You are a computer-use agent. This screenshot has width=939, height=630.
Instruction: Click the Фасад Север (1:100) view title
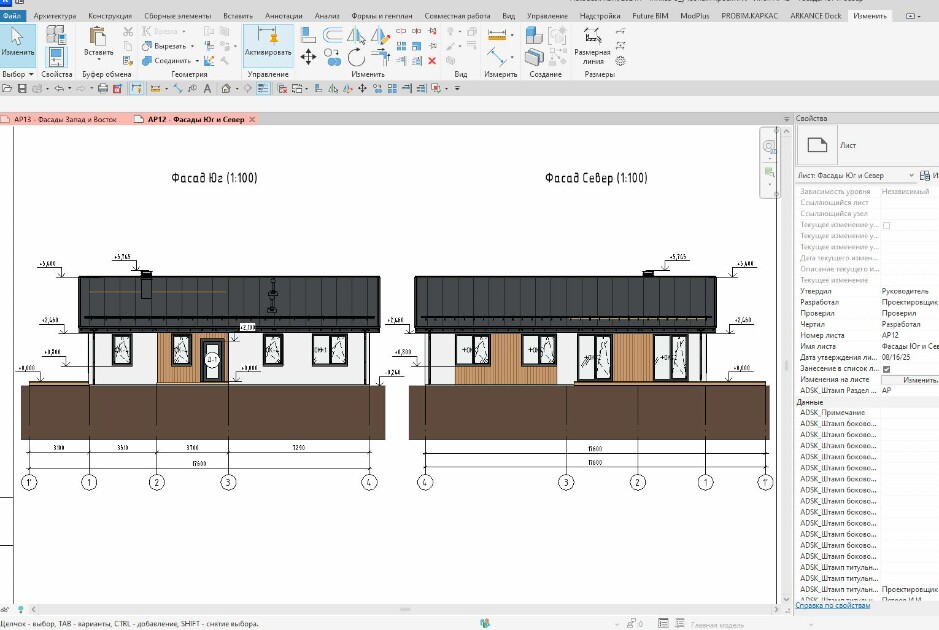596,178
